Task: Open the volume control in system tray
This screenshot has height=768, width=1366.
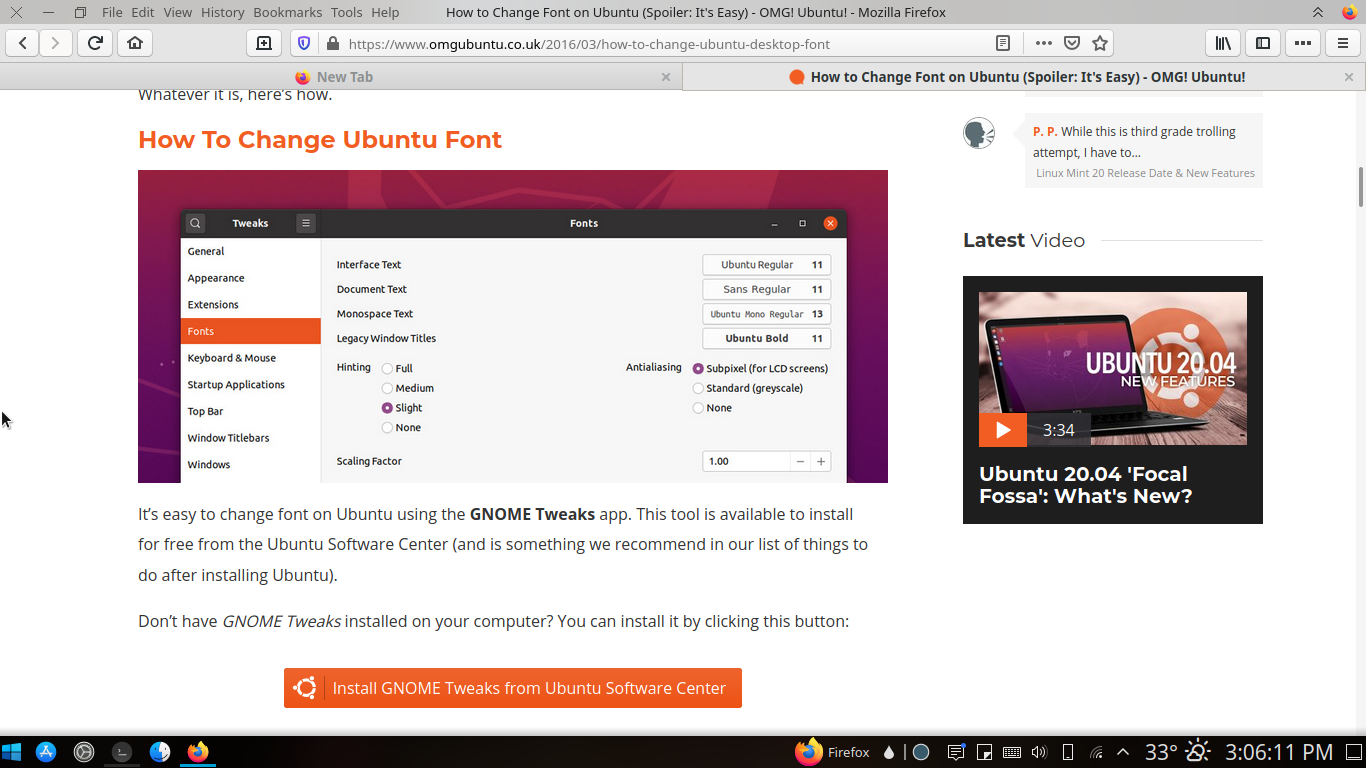Action: point(1039,752)
